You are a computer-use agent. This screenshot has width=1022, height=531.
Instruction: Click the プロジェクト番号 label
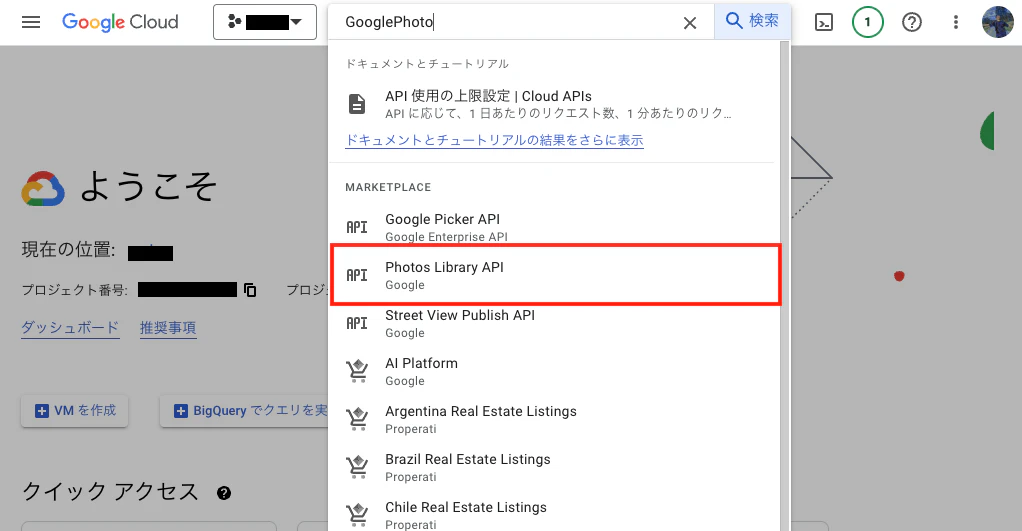(x=74, y=290)
